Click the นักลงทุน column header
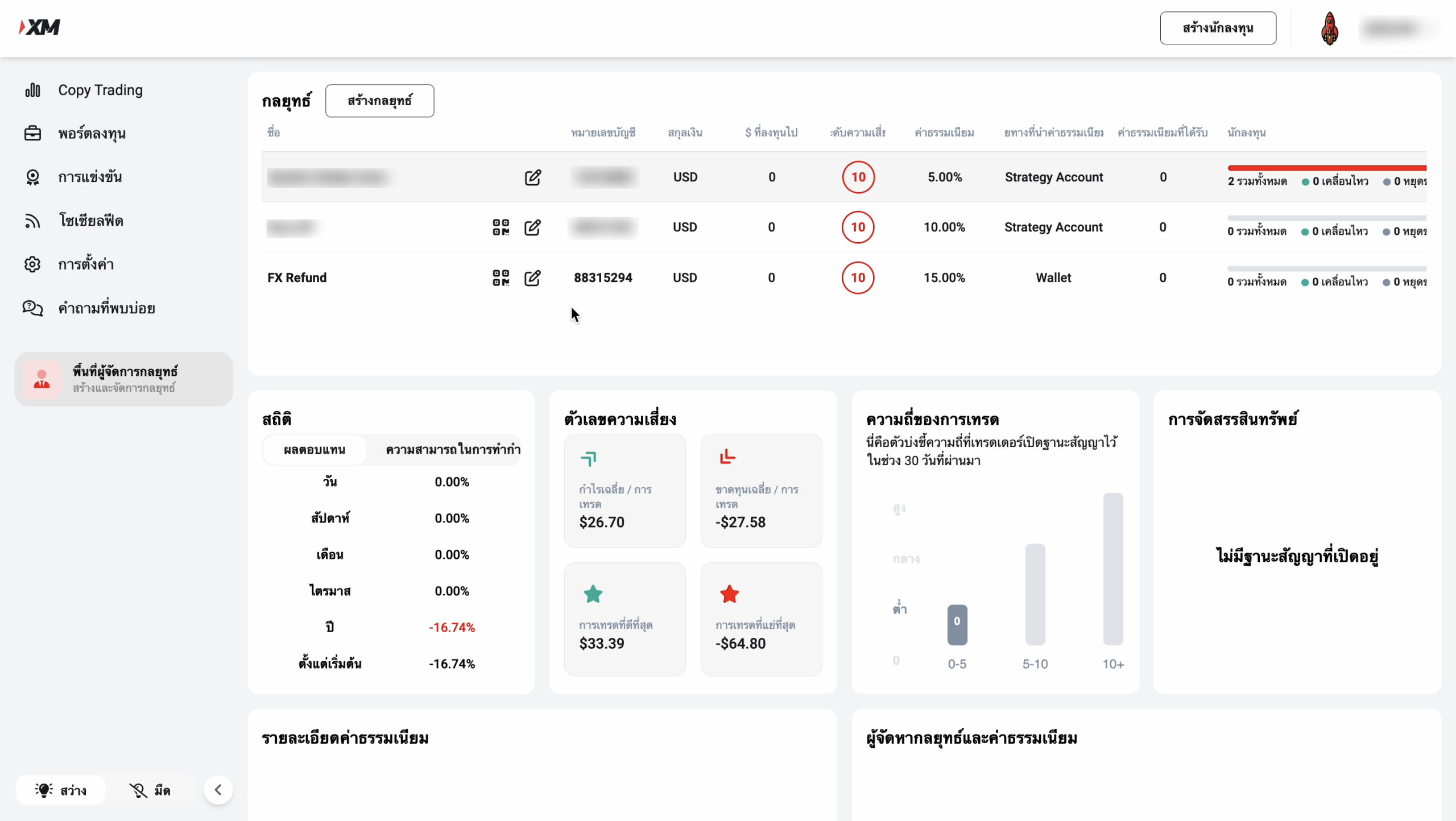This screenshot has width=1456, height=821. (x=1246, y=132)
